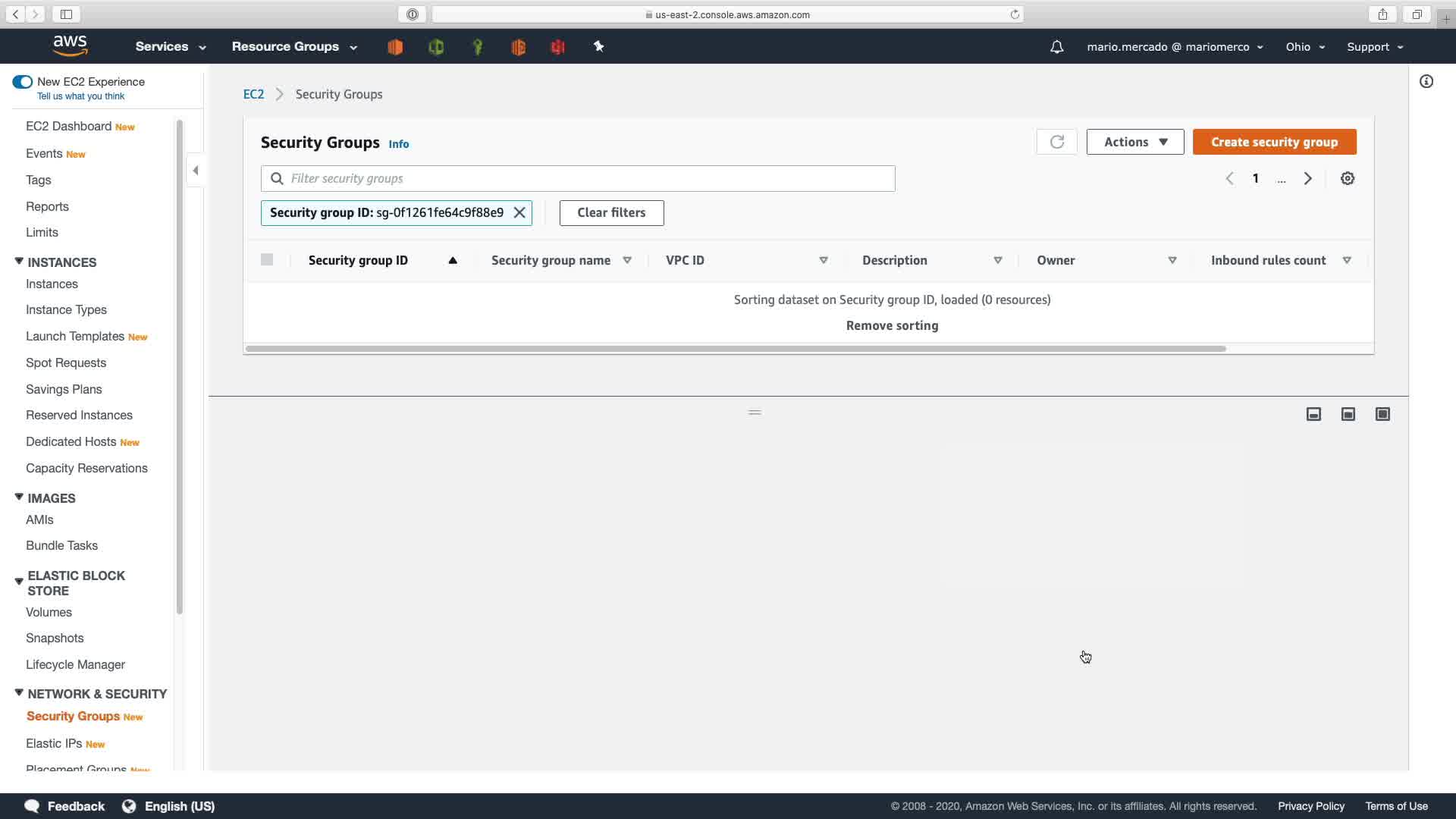1456x819 pixels.
Task: Check the select-all checkbox in table header
Action: (x=267, y=259)
